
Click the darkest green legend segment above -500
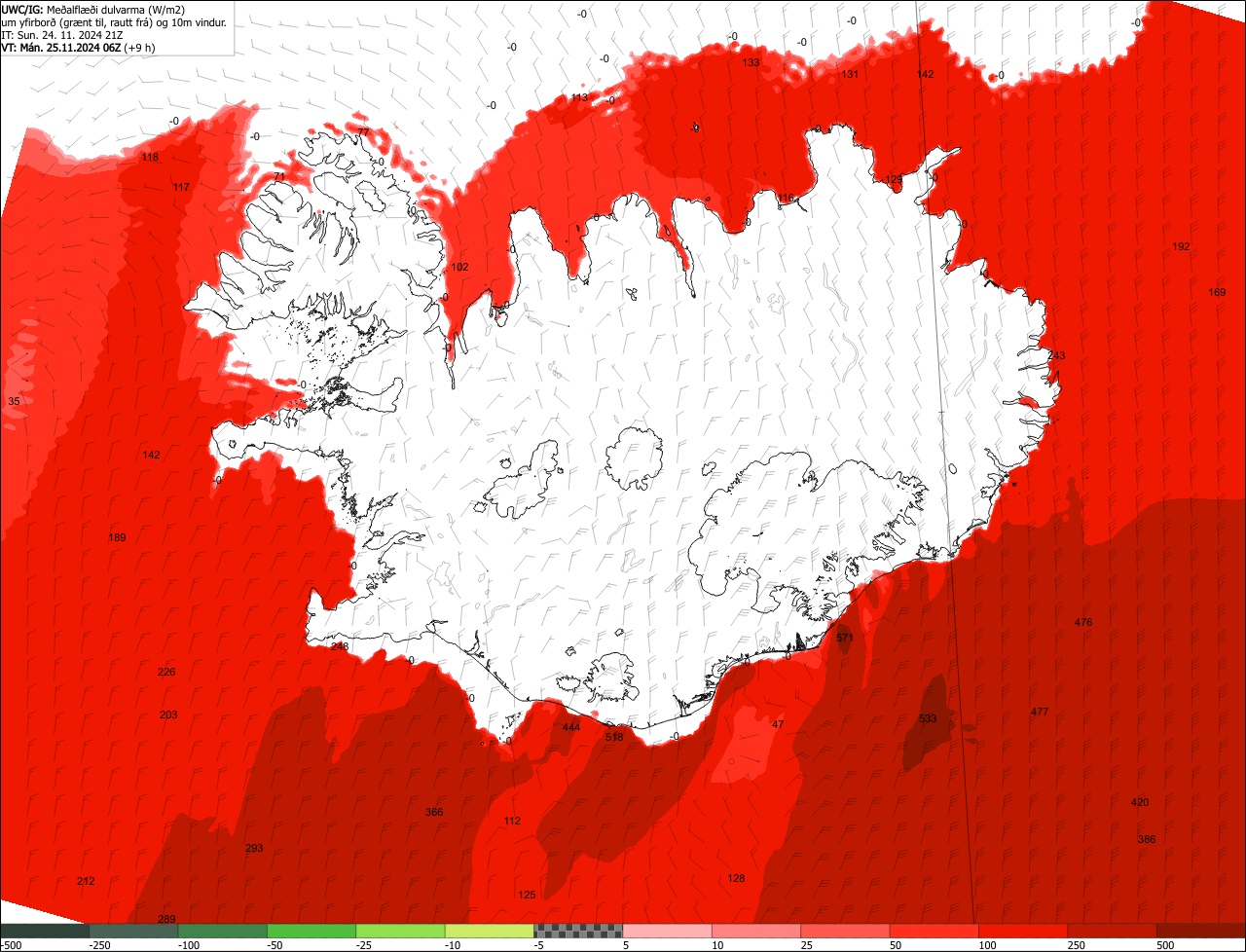click(45, 931)
